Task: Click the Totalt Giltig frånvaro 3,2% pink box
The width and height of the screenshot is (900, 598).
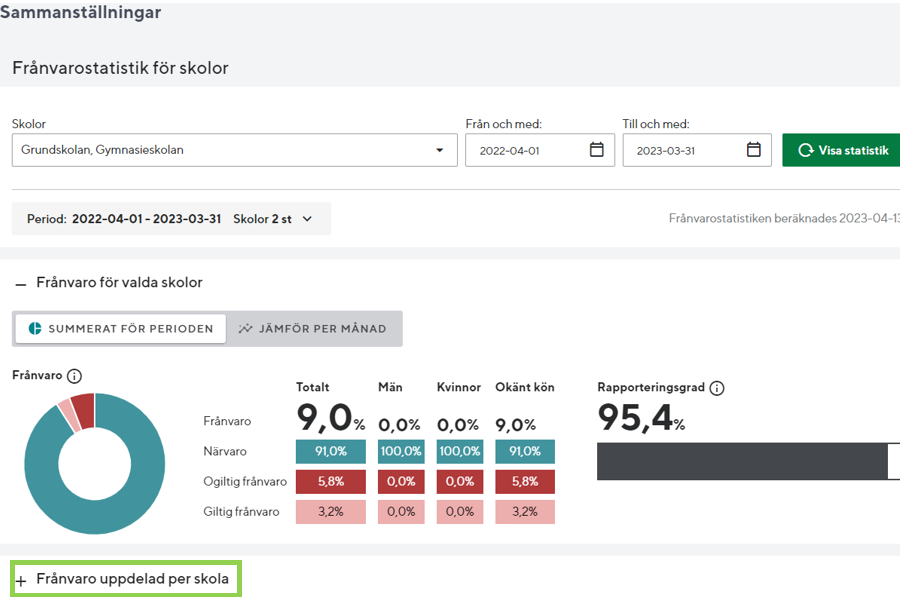Action: pyautogui.click(x=330, y=511)
